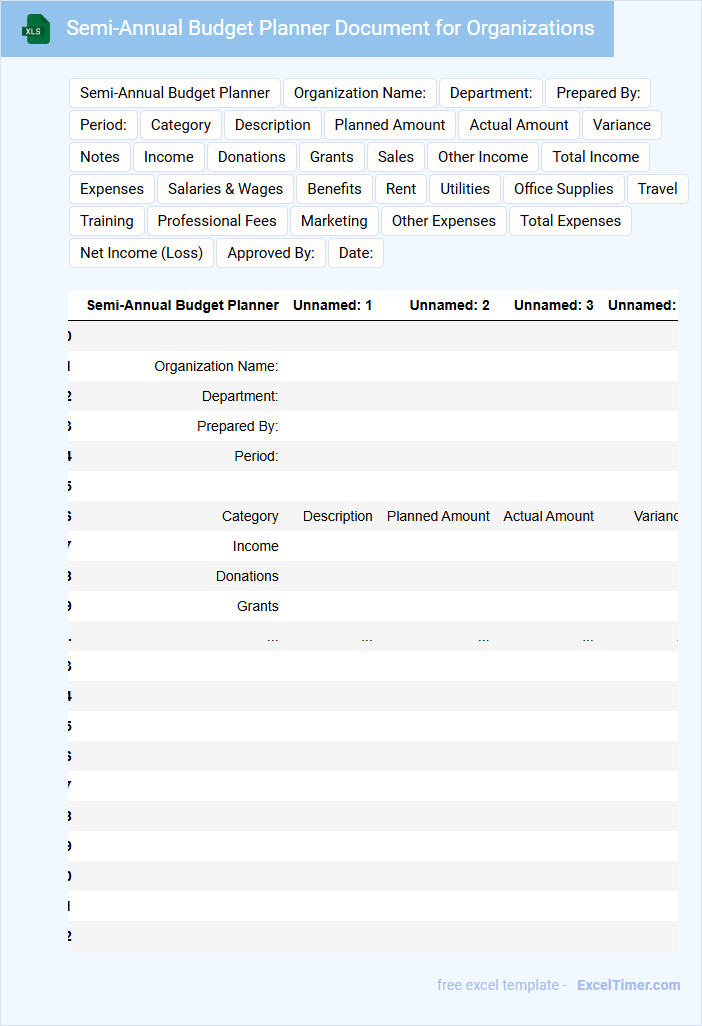The width and height of the screenshot is (702, 1026).
Task: Select the Semi-Annual Budget Planner column header
Action: coord(182,305)
